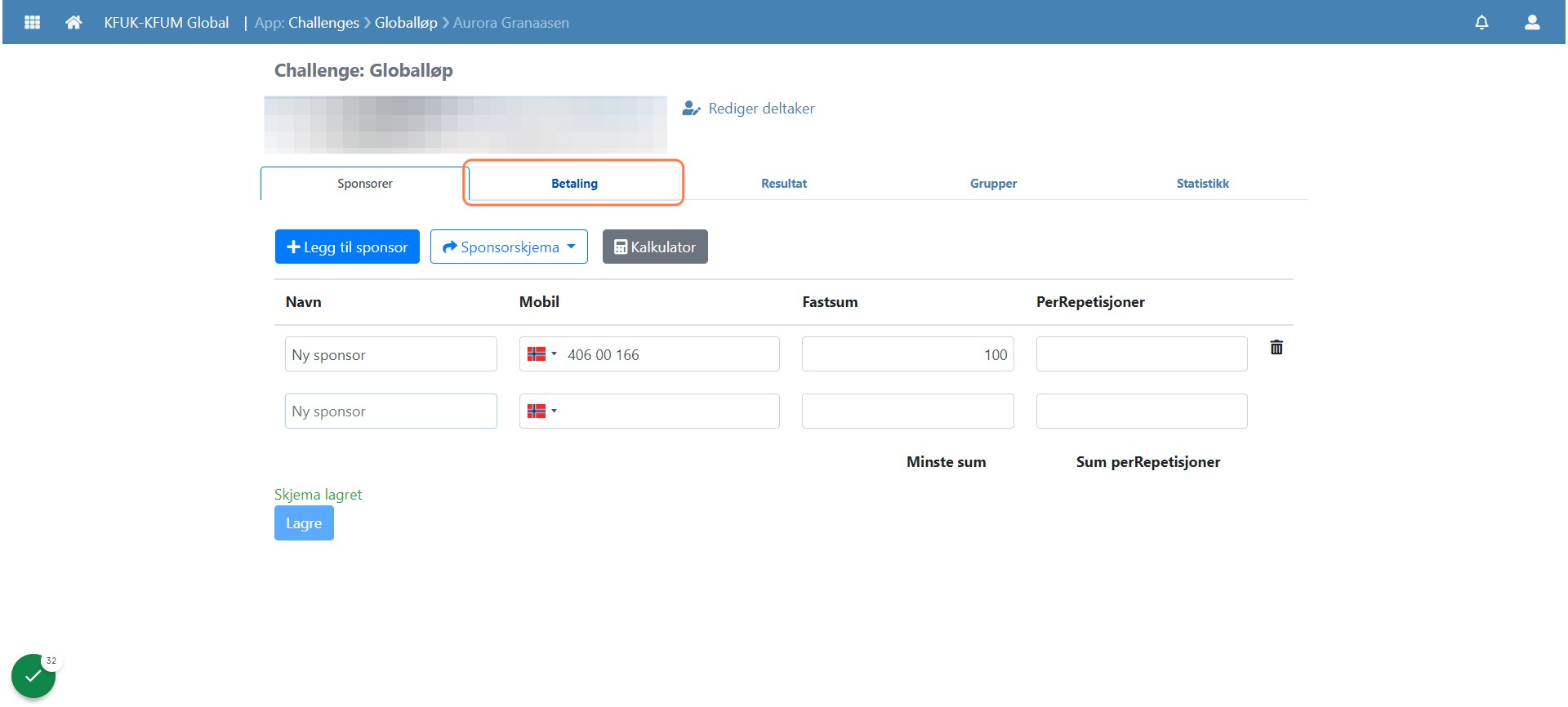Open the Kalkulator button
1568x707 pixels.
(655, 247)
